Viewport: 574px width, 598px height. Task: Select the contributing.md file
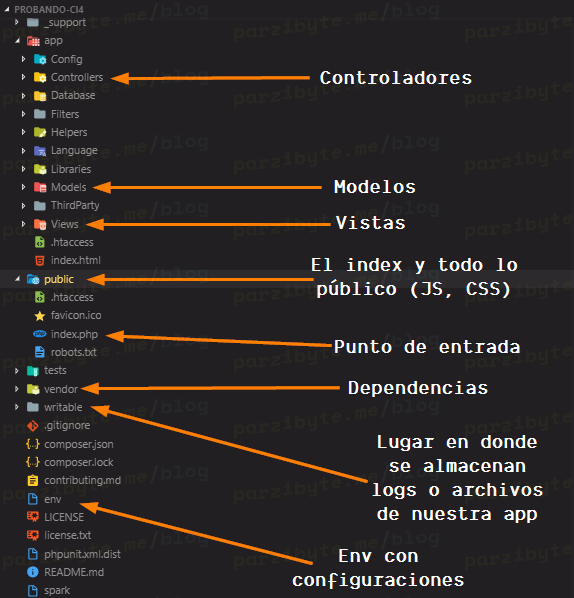point(82,481)
